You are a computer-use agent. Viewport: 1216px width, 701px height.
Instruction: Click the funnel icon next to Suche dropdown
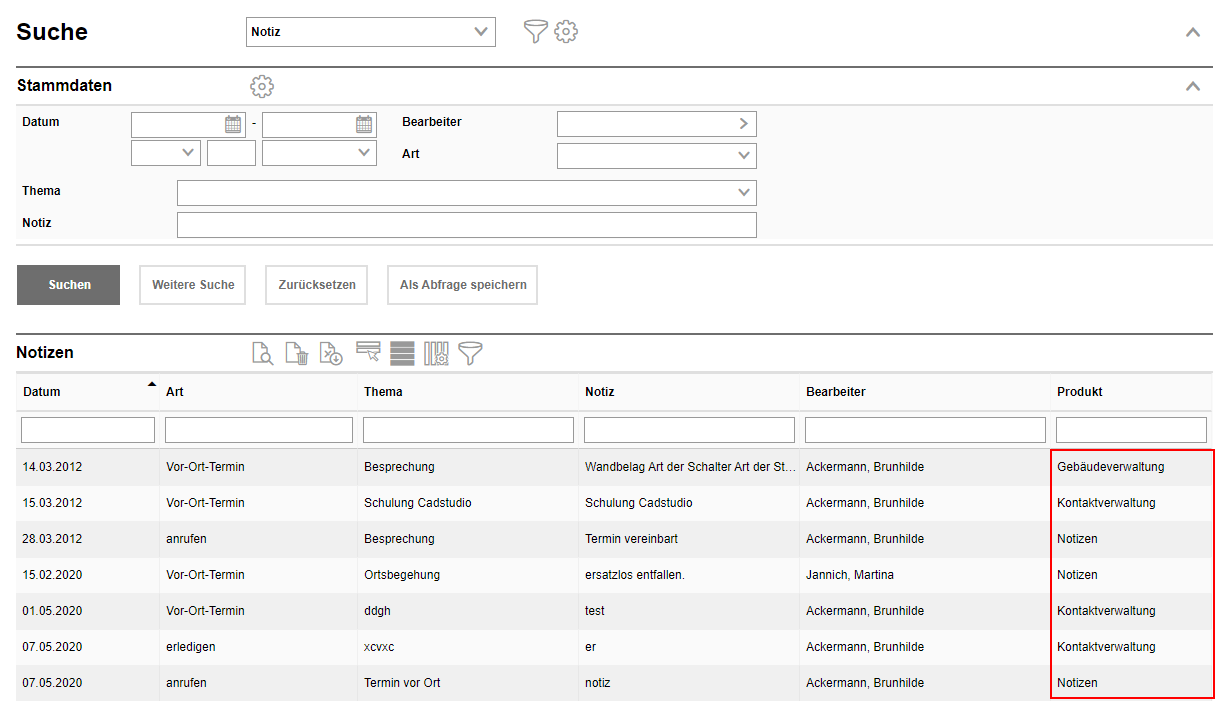pyautogui.click(x=536, y=32)
